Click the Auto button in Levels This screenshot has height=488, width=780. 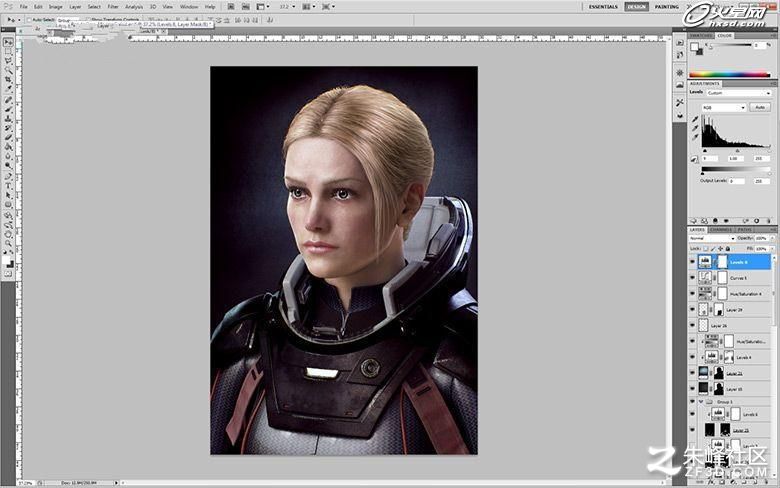coord(760,107)
